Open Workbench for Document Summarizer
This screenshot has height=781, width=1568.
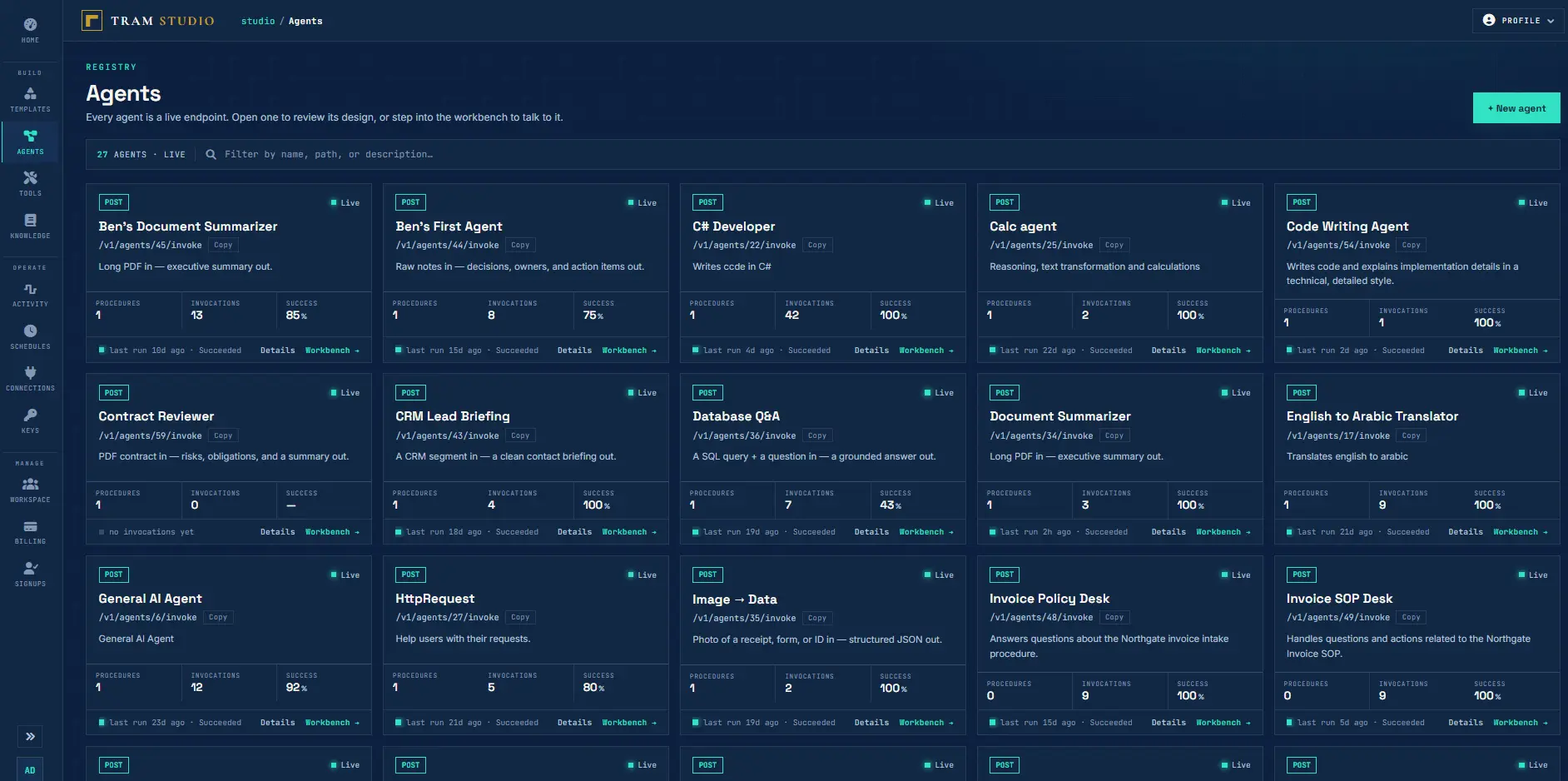(1223, 532)
